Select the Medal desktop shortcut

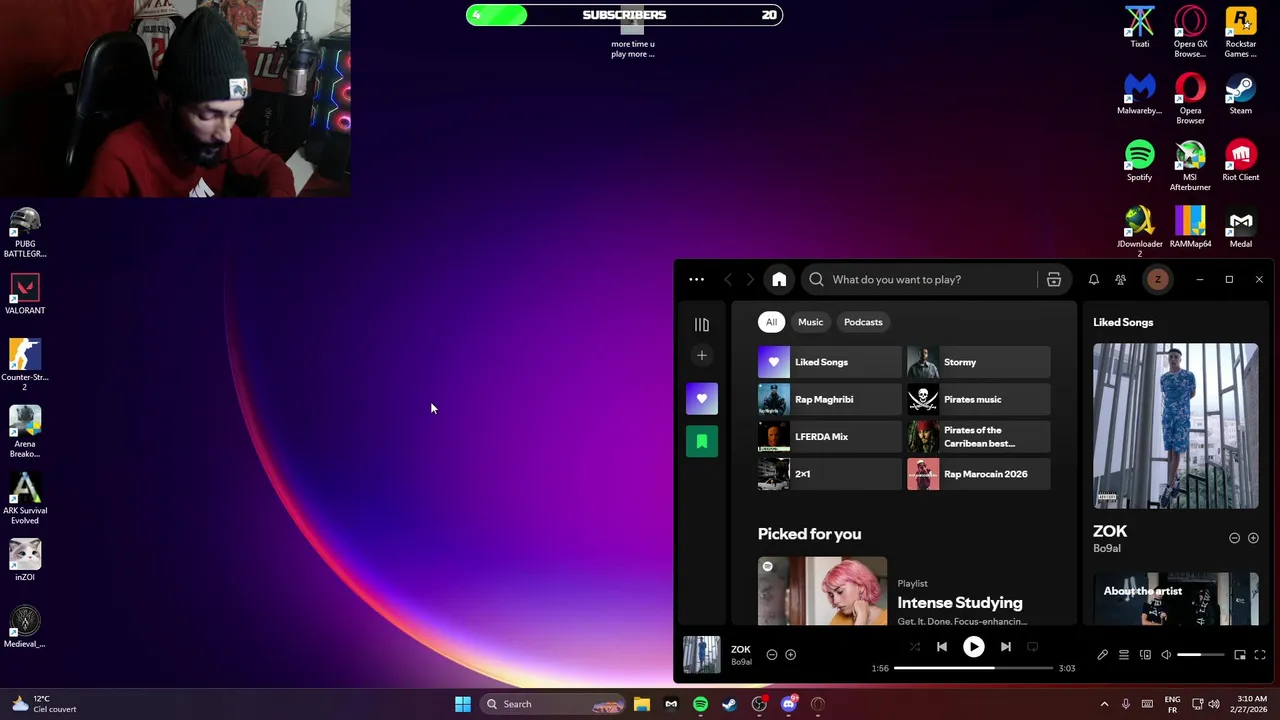1240,228
